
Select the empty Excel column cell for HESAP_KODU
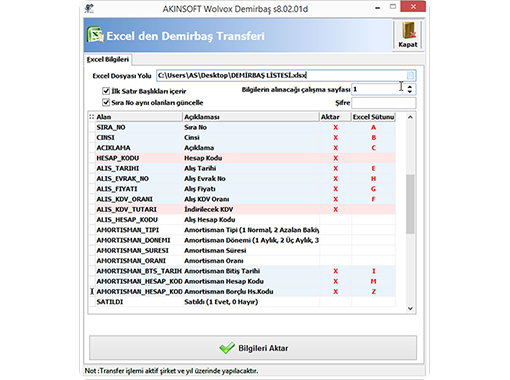tap(373, 158)
